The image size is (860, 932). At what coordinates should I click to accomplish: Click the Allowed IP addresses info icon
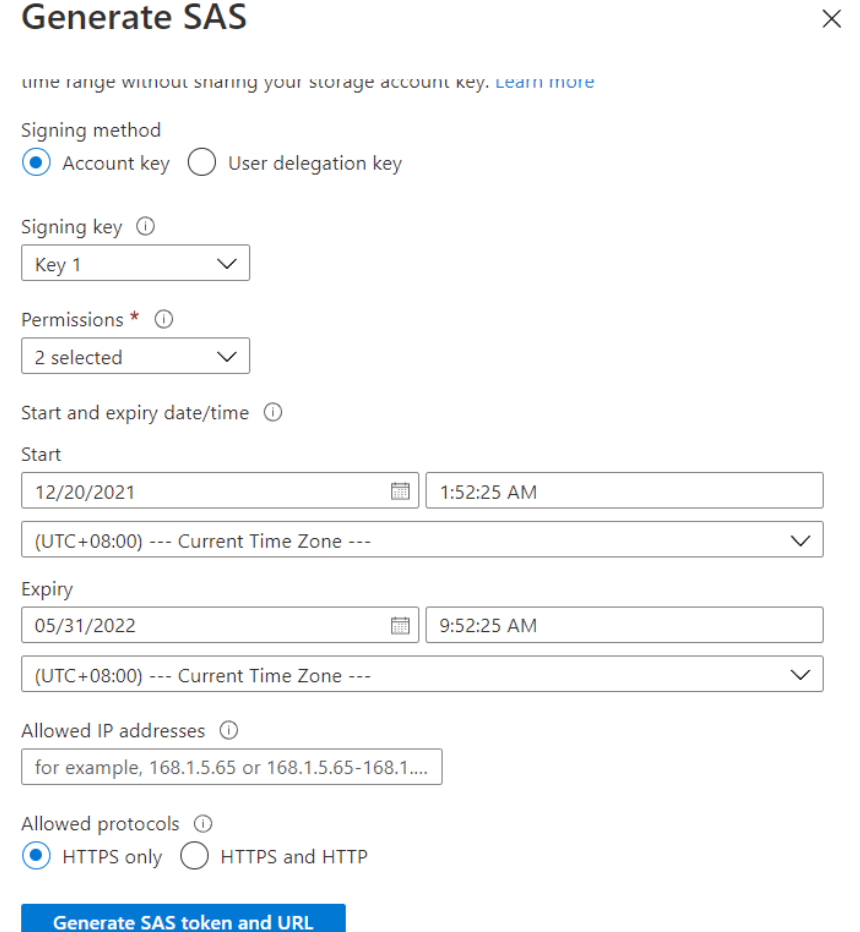pos(228,731)
